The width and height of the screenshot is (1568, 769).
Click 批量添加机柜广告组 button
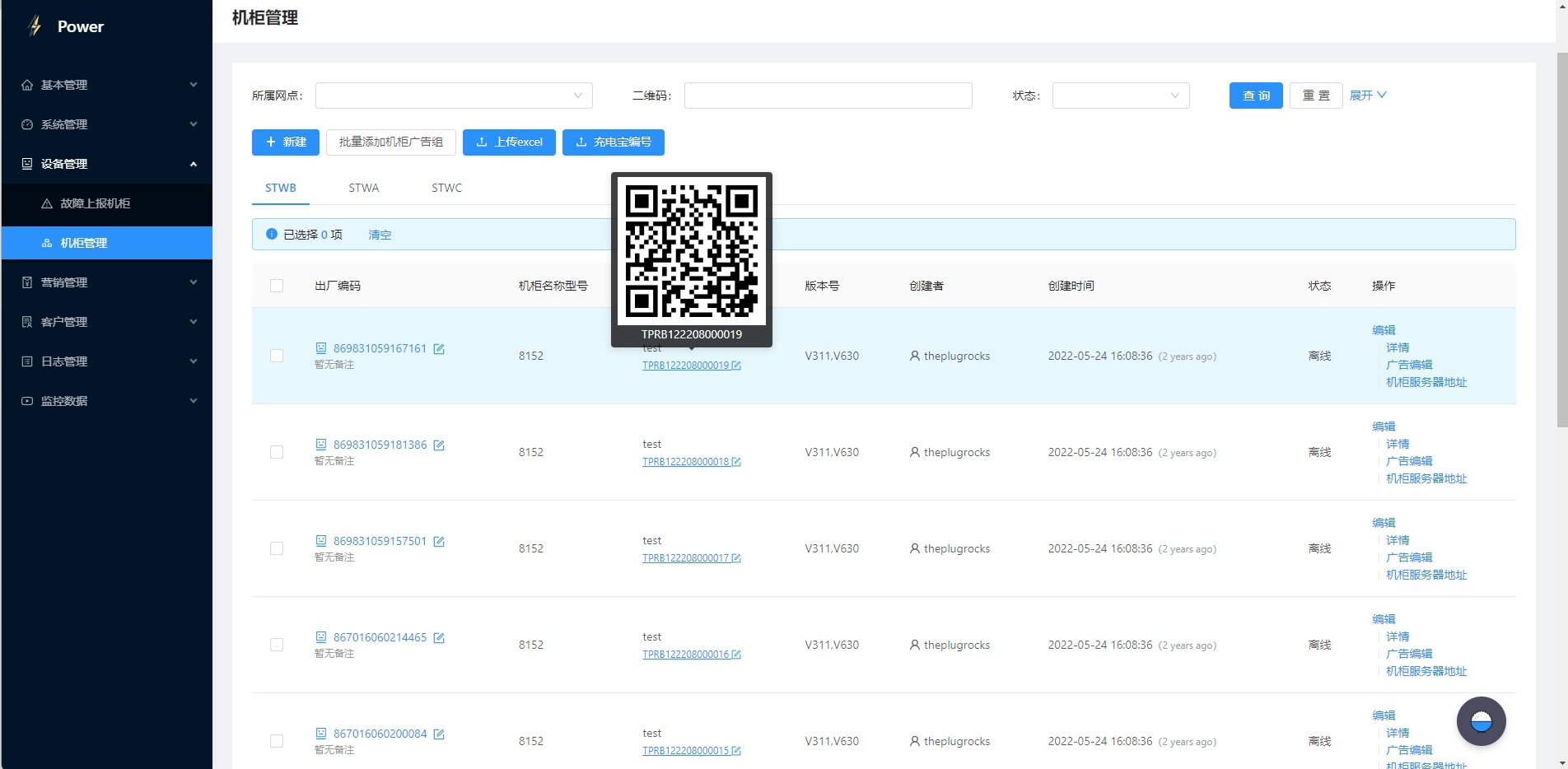(x=391, y=142)
